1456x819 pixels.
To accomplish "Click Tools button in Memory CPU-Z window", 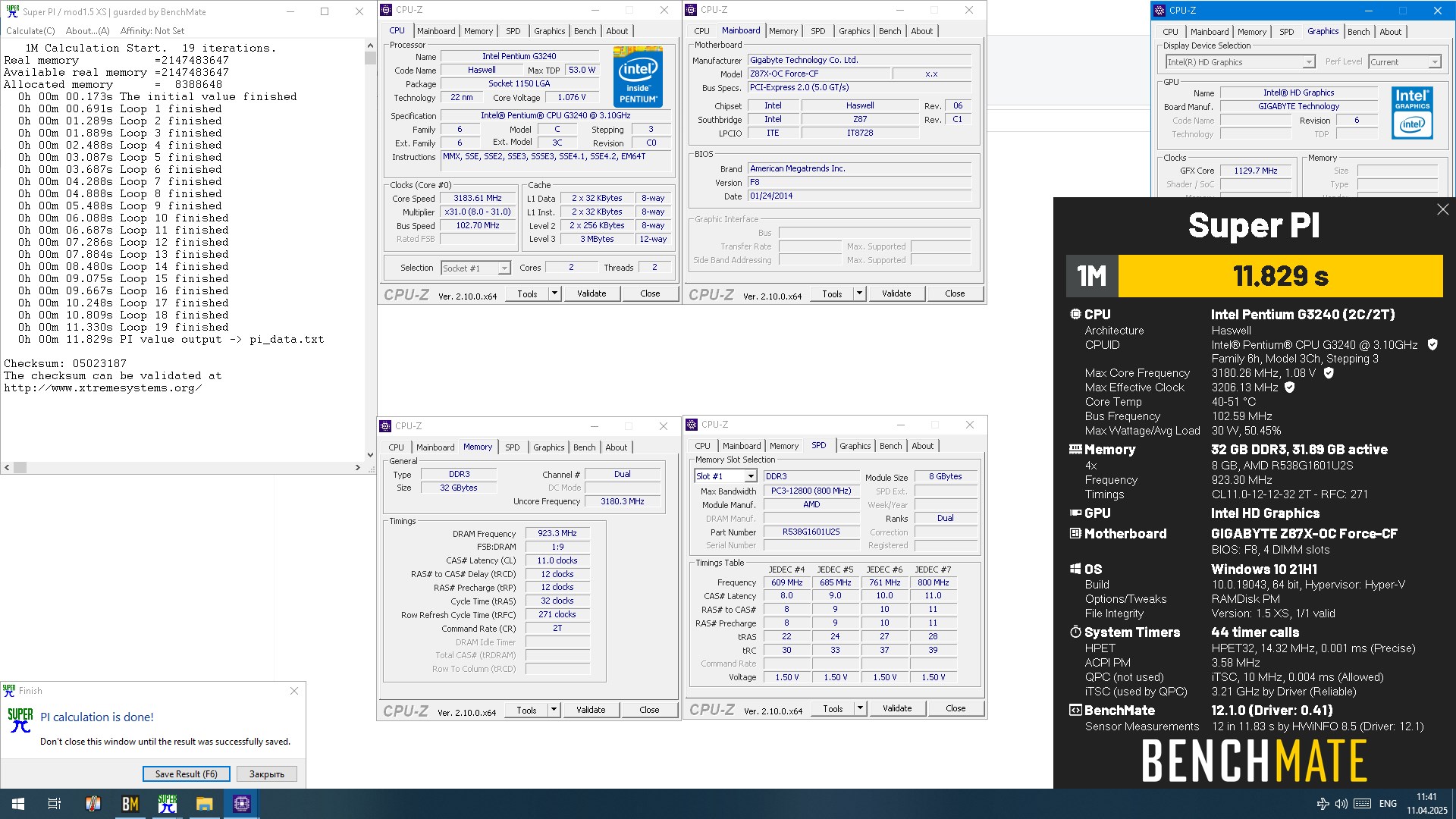I will point(526,710).
